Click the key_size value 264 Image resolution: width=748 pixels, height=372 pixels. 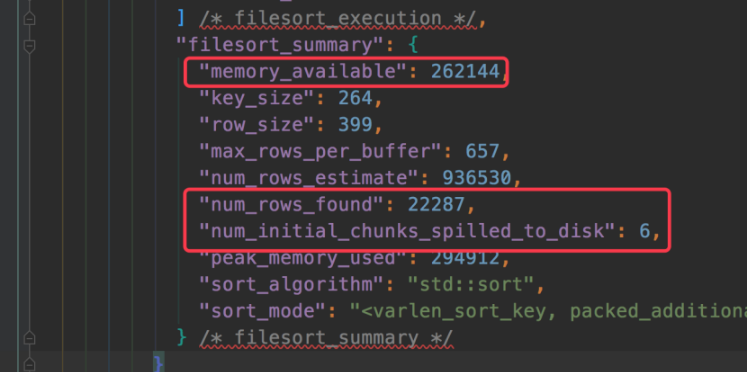tap(355, 98)
